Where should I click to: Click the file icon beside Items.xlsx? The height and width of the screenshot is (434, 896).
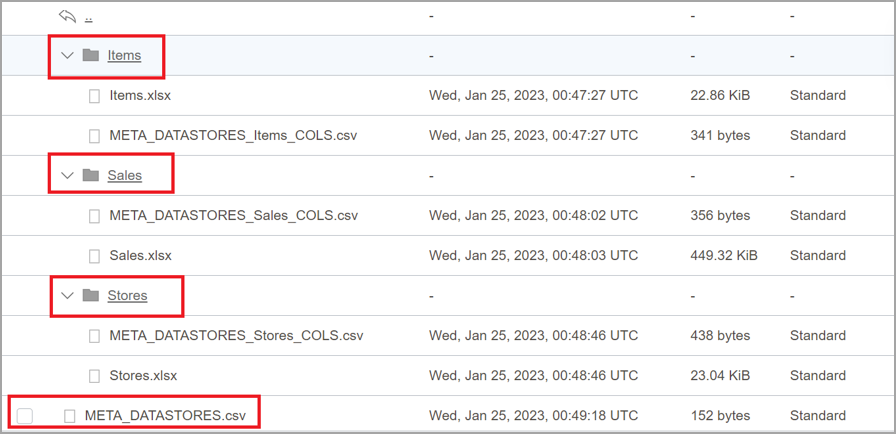95,96
